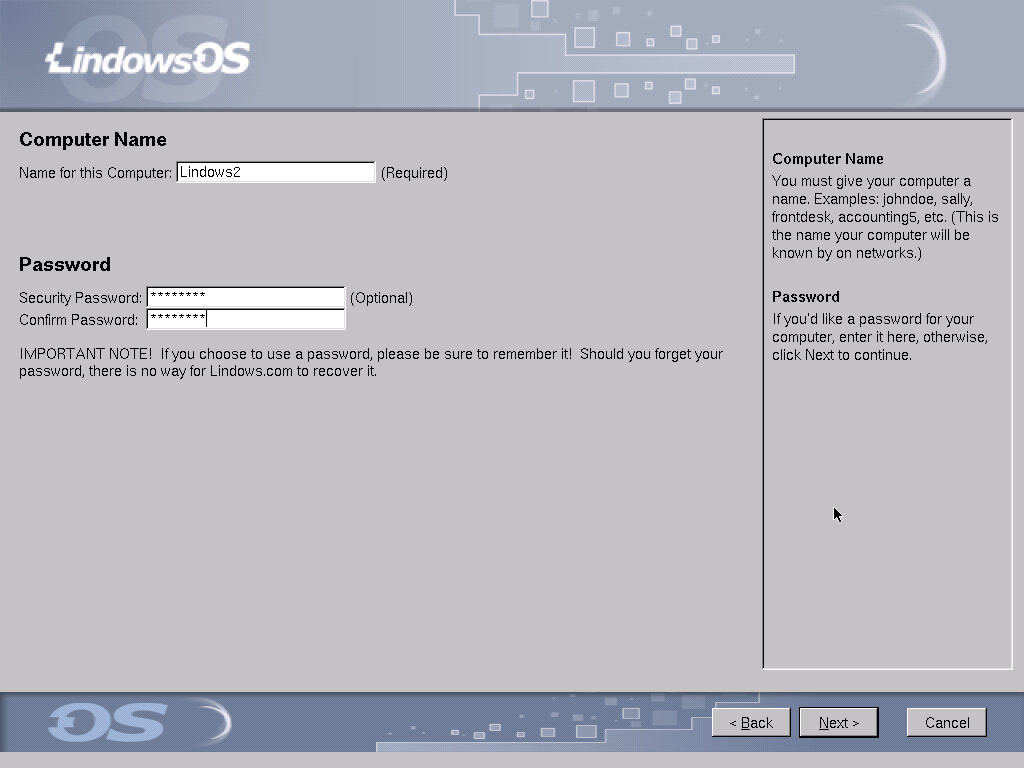Click the "Confirm Password:" label

(79, 320)
